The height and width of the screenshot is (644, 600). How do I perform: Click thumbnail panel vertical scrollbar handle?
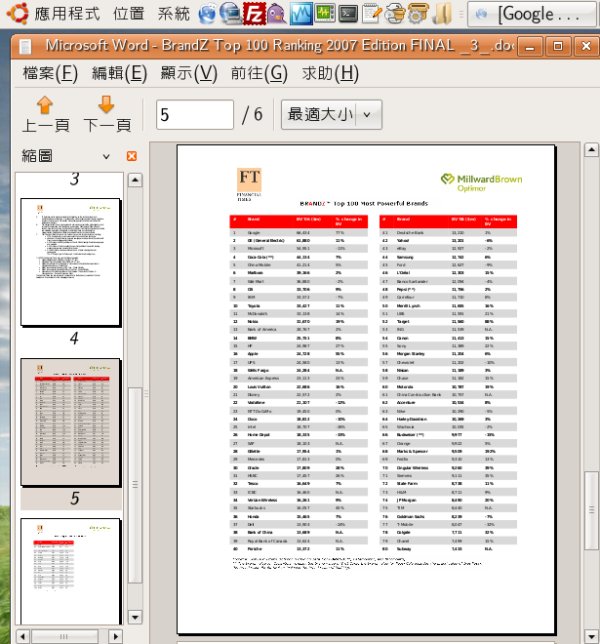(135, 485)
